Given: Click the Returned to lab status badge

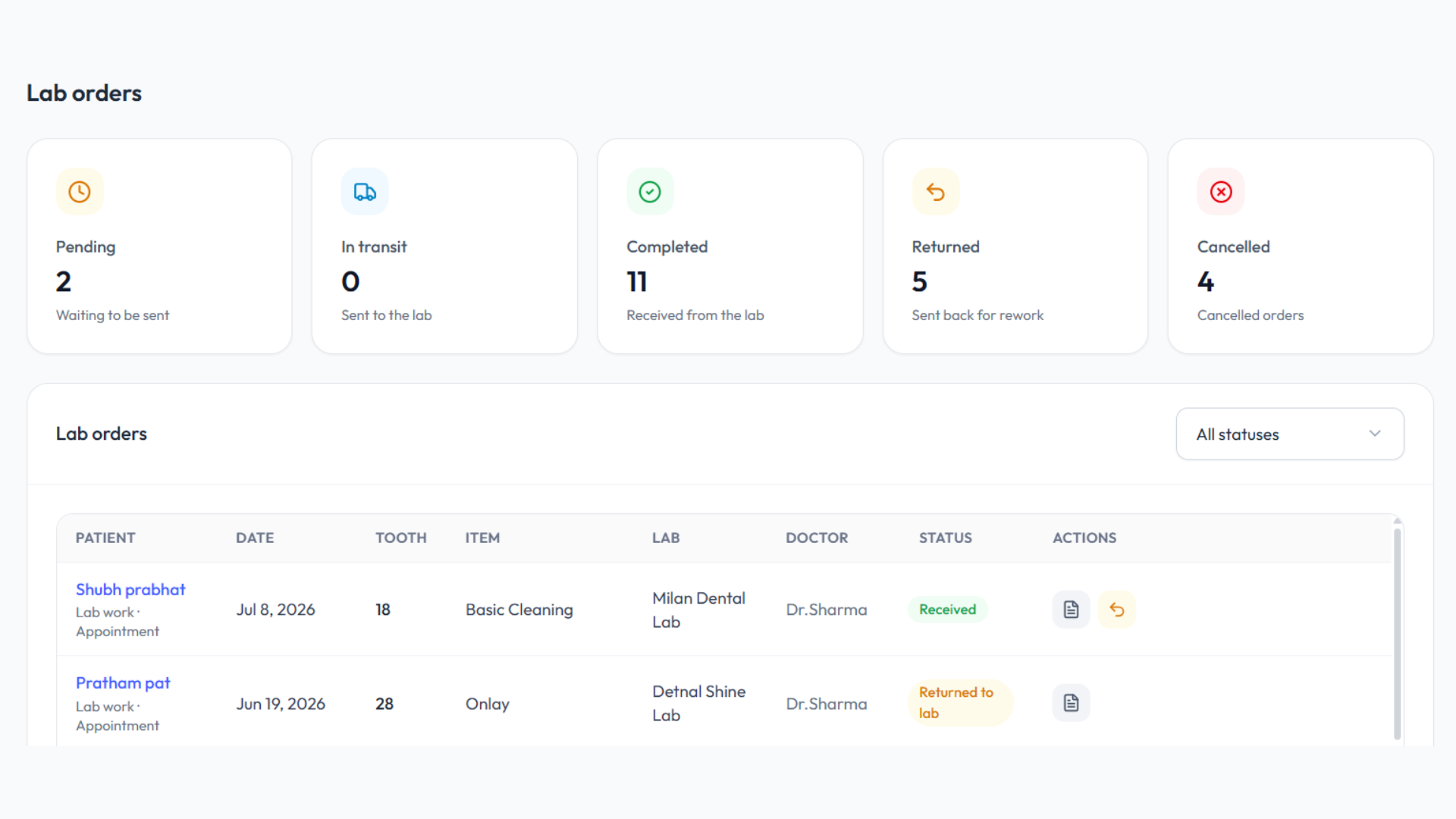Looking at the screenshot, I should point(960,703).
